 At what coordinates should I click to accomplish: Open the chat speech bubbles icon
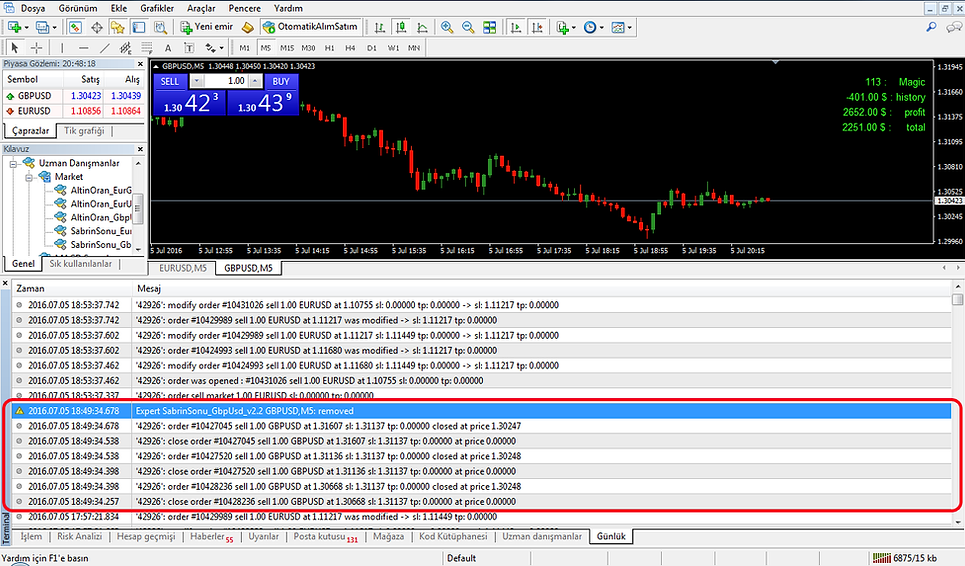click(x=954, y=27)
